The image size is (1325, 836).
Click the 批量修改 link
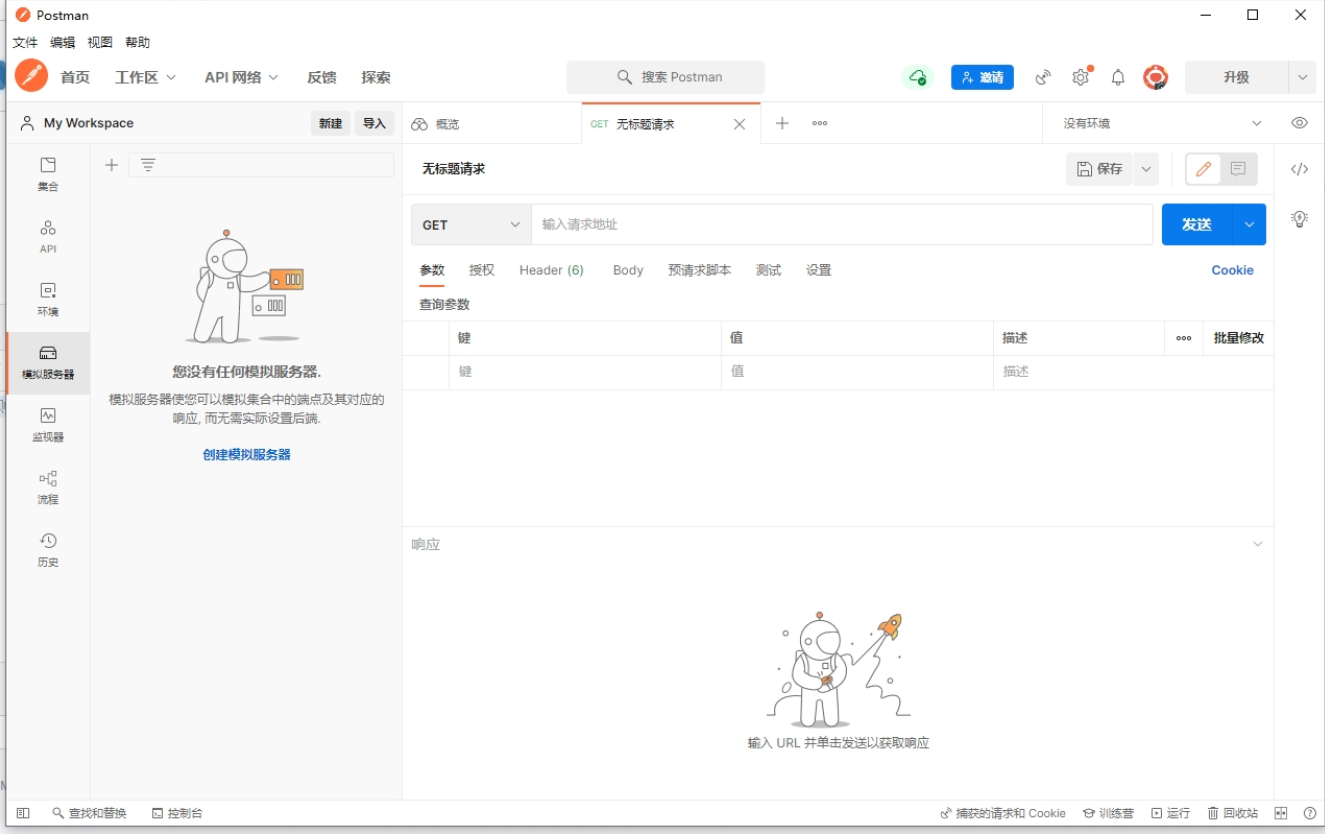(x=1238, y=338)
